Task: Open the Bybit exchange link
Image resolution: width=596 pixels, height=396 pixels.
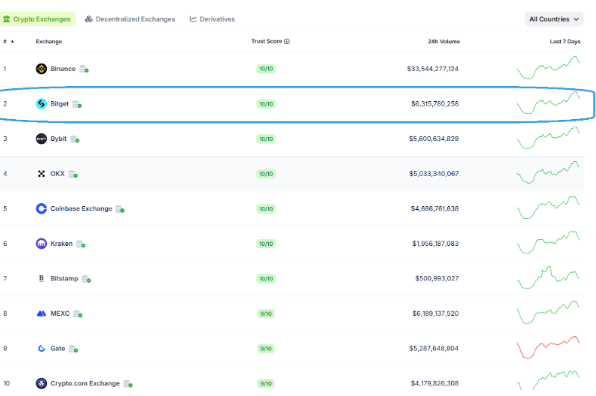Action: [59, 139]
